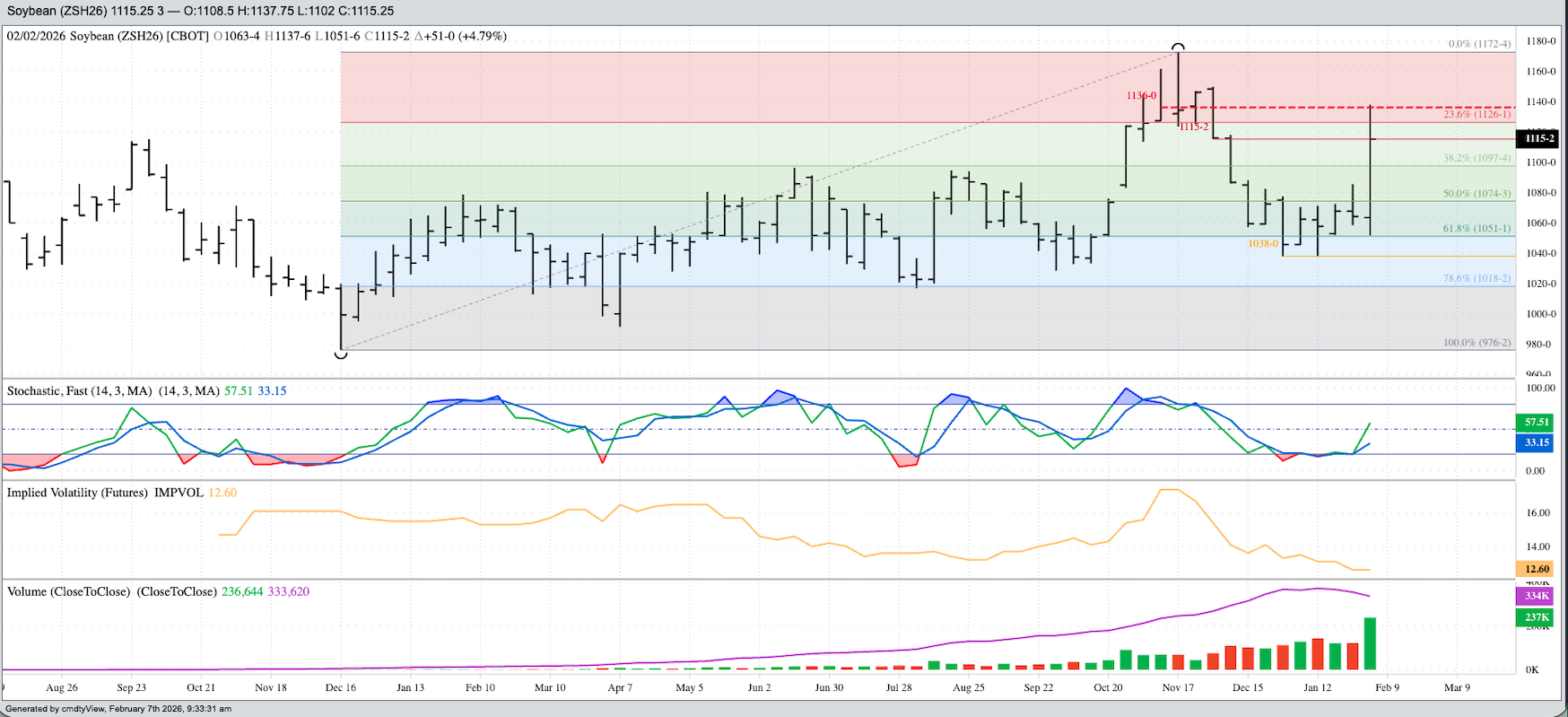Screen dimensions: 1568x717
Task: Click the swing high arc marker above the November peak
Action: [1178, 47]
